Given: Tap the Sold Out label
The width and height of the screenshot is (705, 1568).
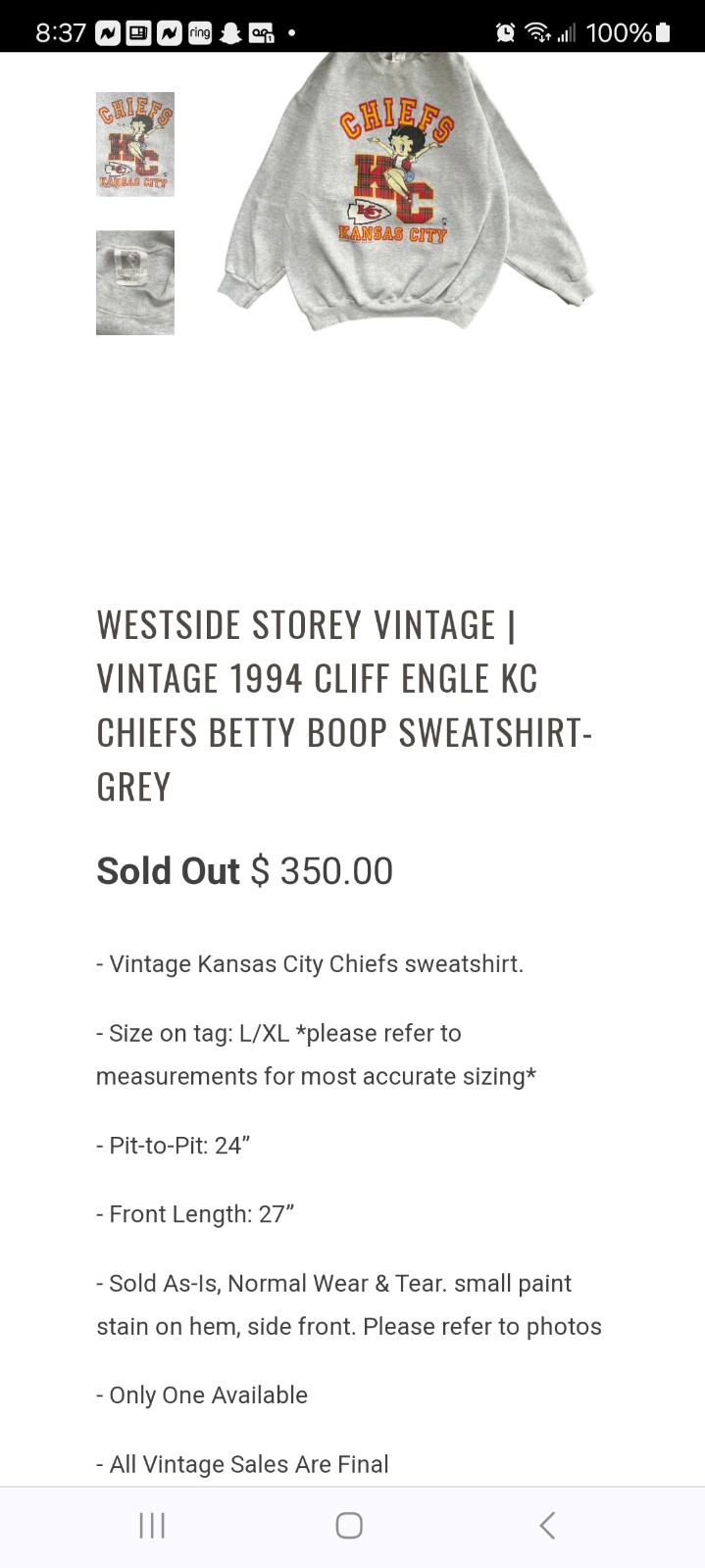Looking at the screenshot, I should pyautogui.click(x=168, y=871).
